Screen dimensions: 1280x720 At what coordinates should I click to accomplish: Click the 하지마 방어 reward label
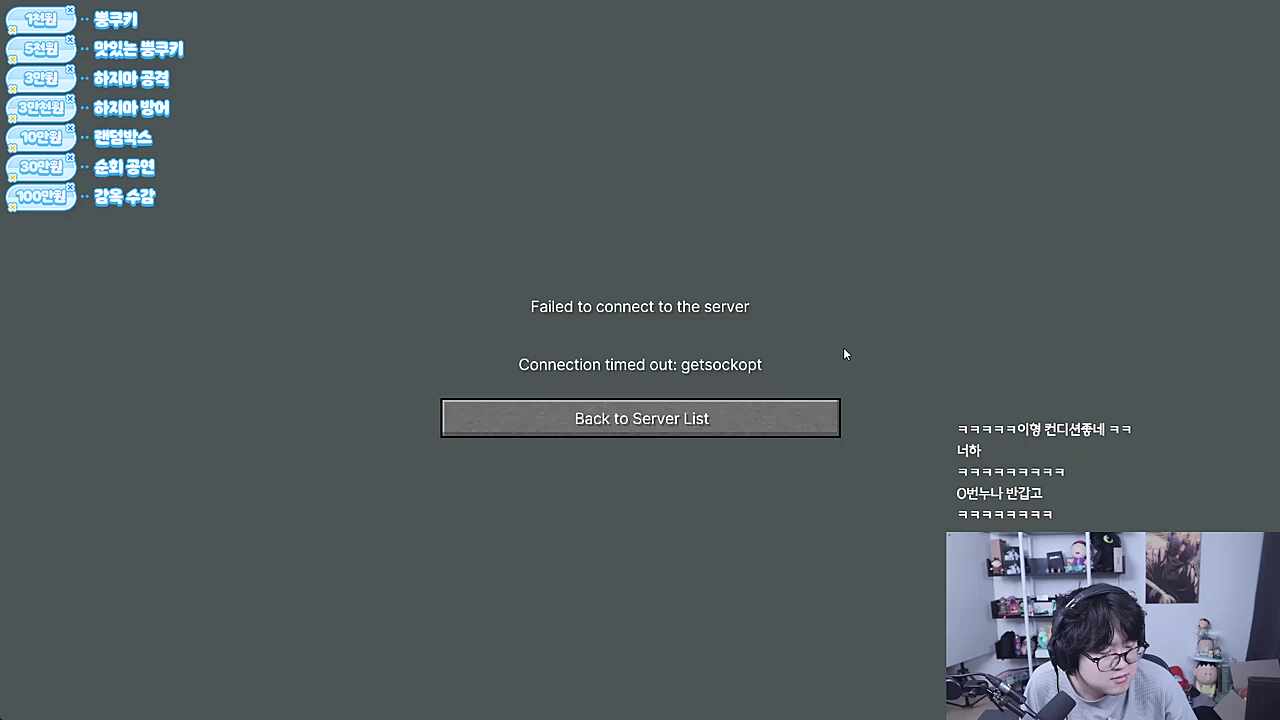(131, 108)
